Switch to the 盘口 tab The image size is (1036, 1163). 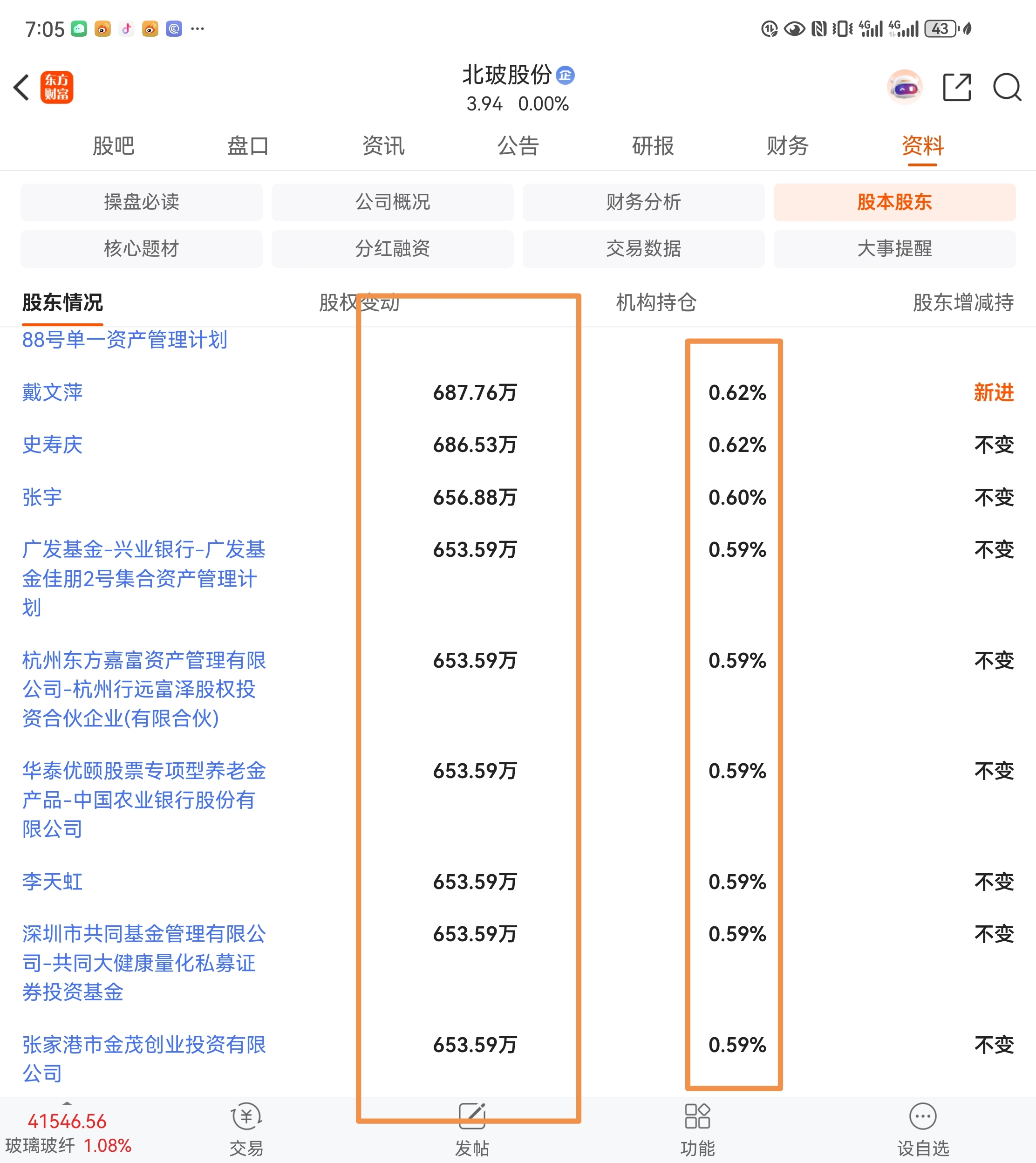tap(248, 146)
